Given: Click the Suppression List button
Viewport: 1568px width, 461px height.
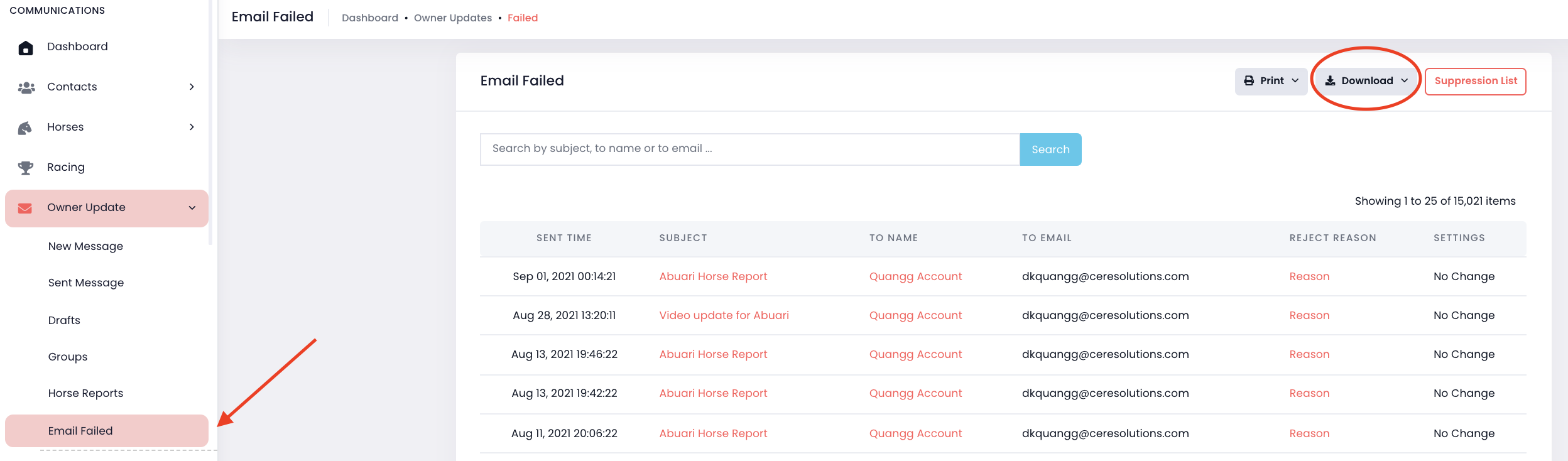Looking at the screenshot, I should pos(1475,81).
